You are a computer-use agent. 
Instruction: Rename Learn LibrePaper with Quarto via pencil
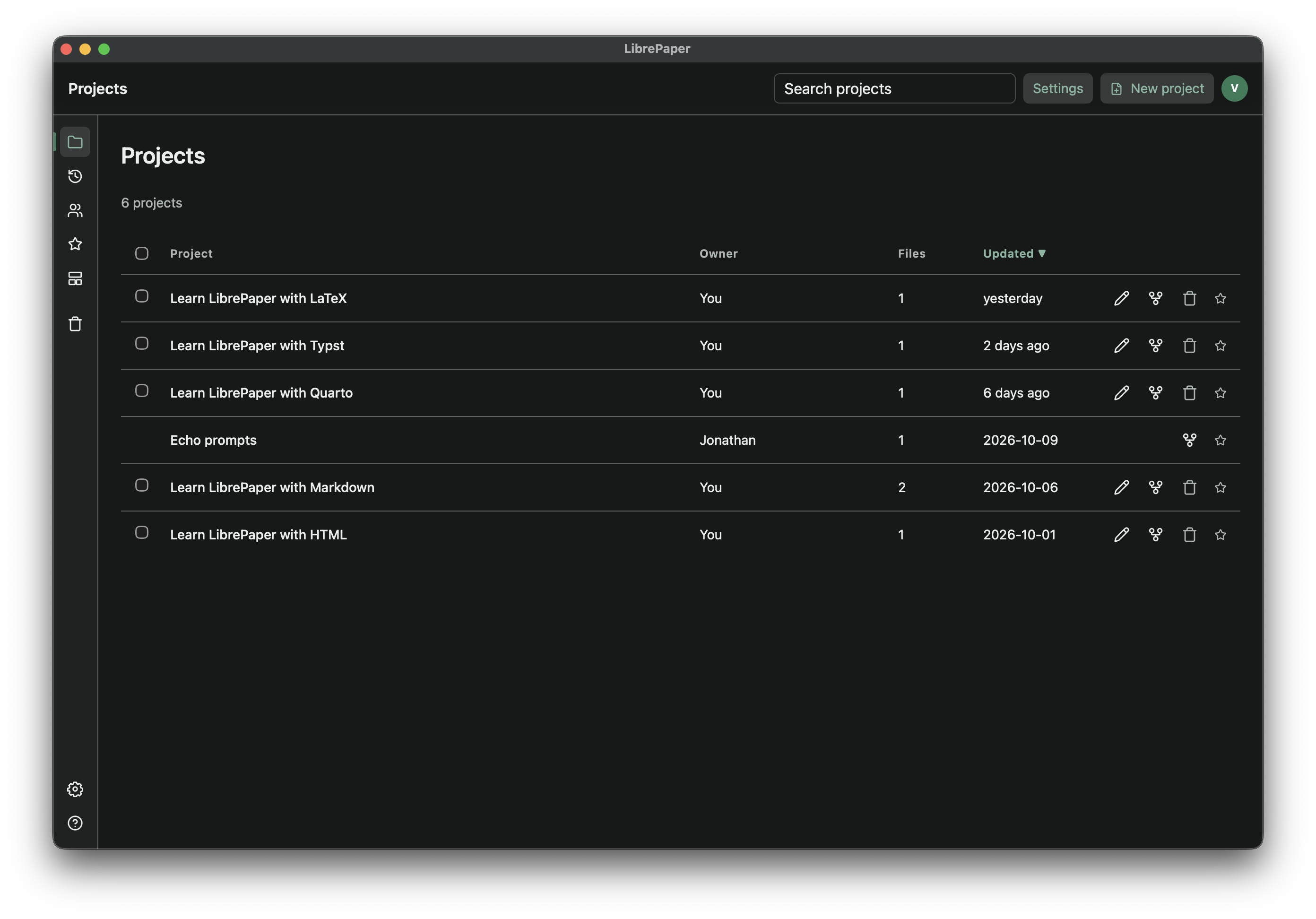click(1122, 393)
